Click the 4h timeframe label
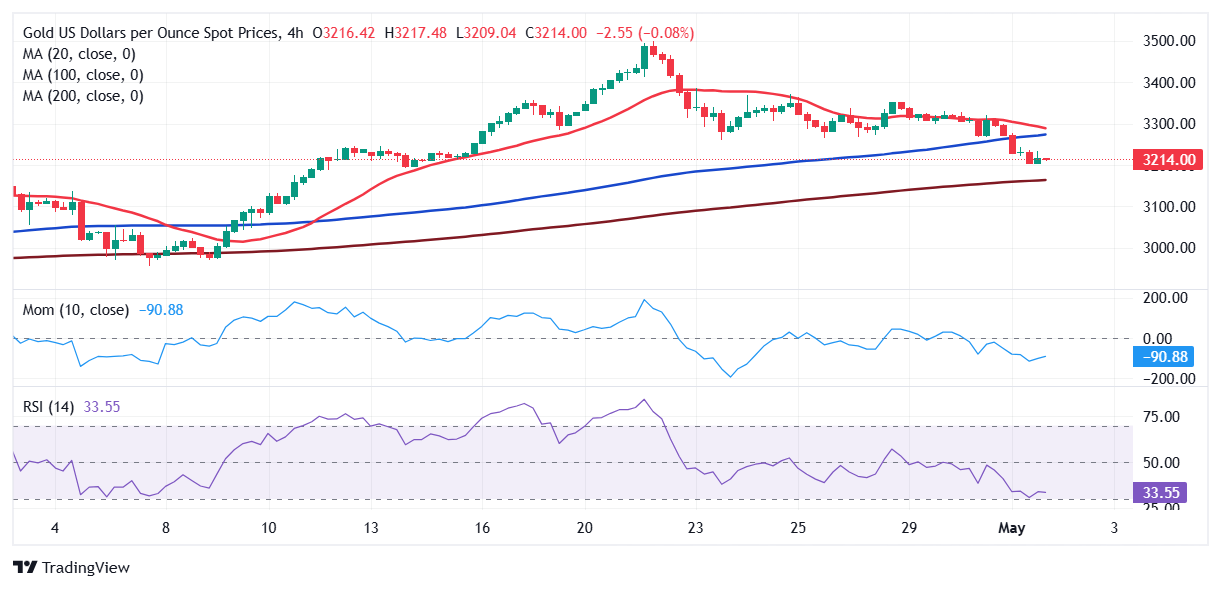Image resolution: width=1221 pixels, height=589 pixels. [x=294, y=33]
